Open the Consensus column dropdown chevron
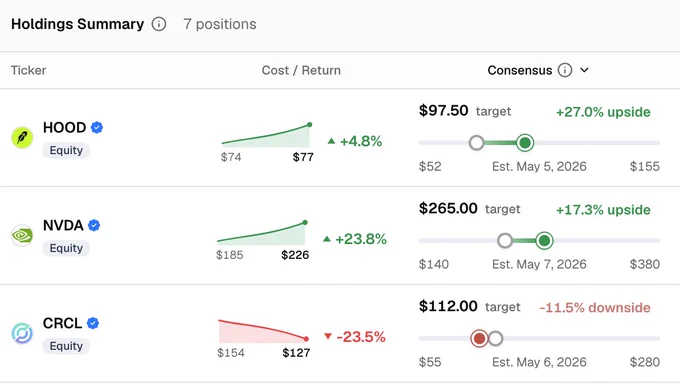Viewport: 680px width, 388px height. pyautogui.click(x=584, y=70)
